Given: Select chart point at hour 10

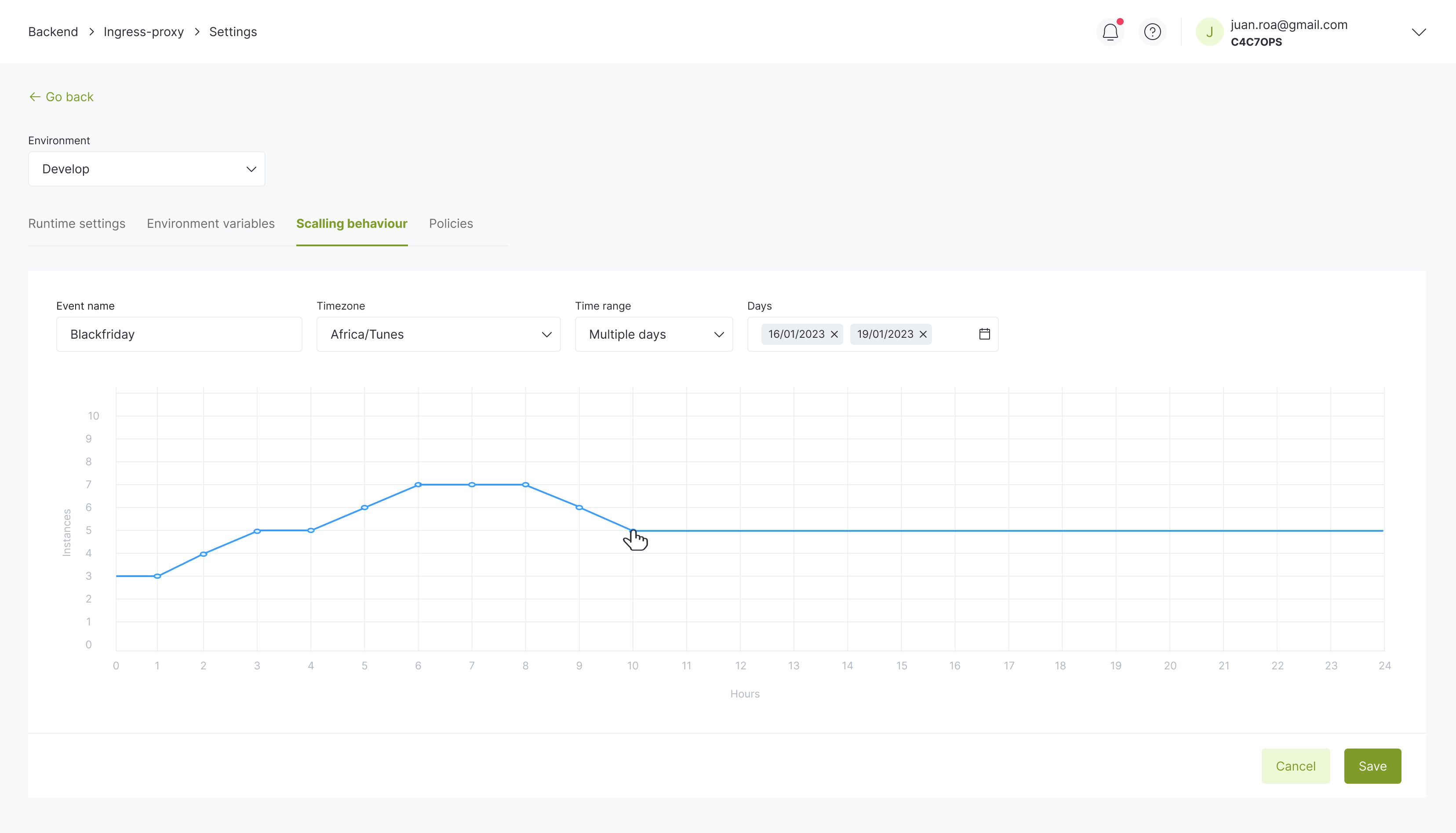Looking at the screenshot, I should 633,531.
